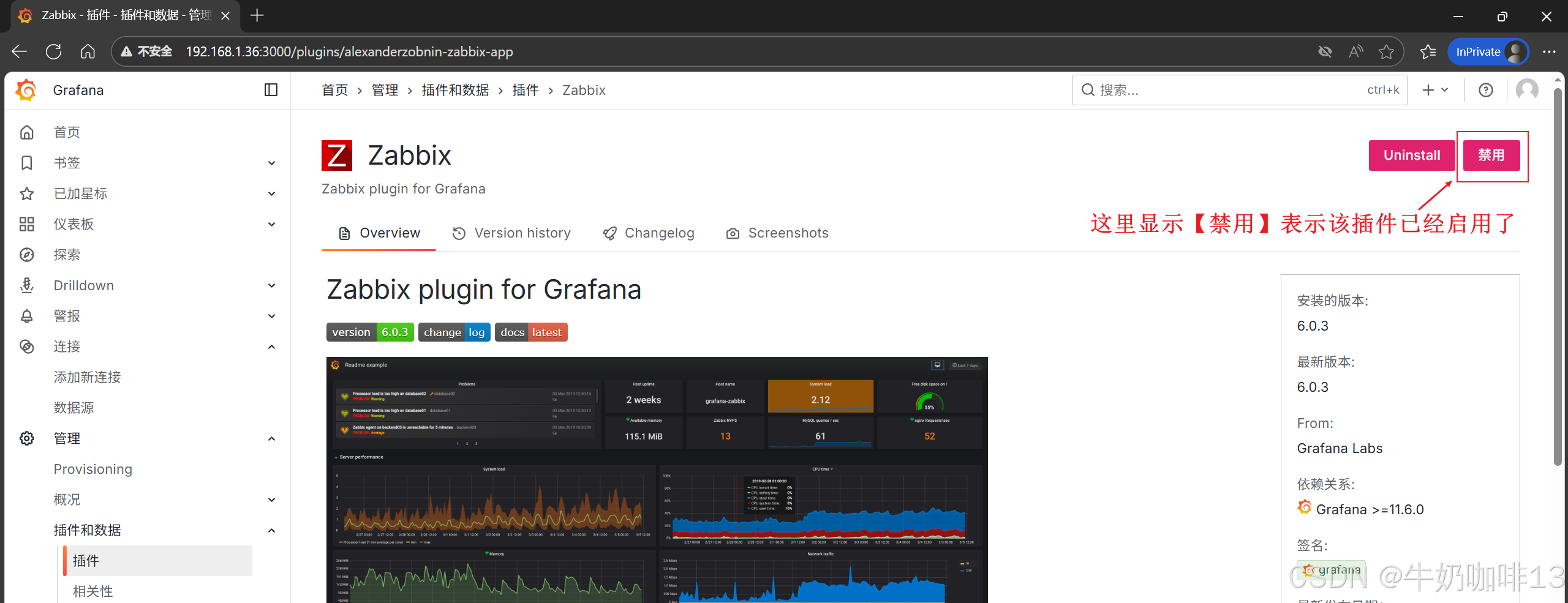Click the page vertical scrollbar
The height and width of the screenshot is (603, 1568).
pyautogui.click(x=1558, y=275)
